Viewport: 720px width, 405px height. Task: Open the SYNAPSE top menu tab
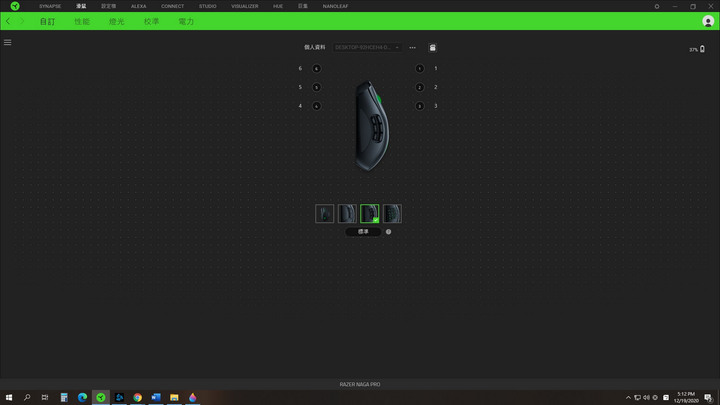click(50, 6)
